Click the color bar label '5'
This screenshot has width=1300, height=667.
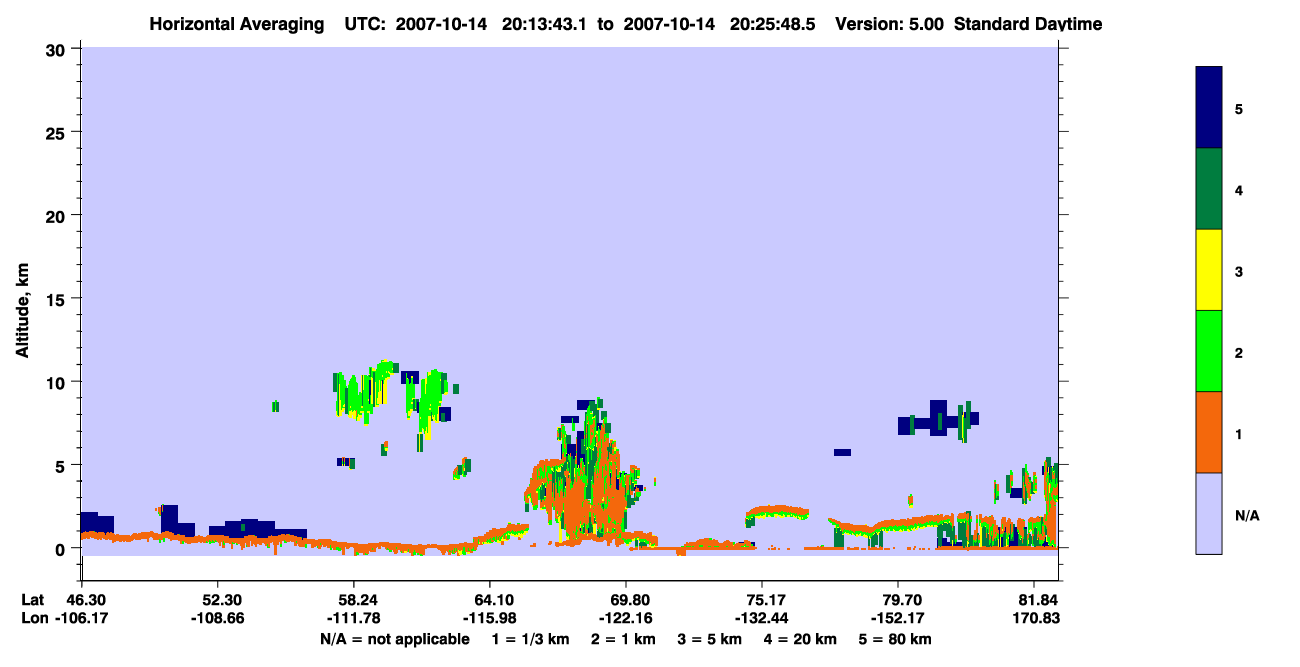1239,109
